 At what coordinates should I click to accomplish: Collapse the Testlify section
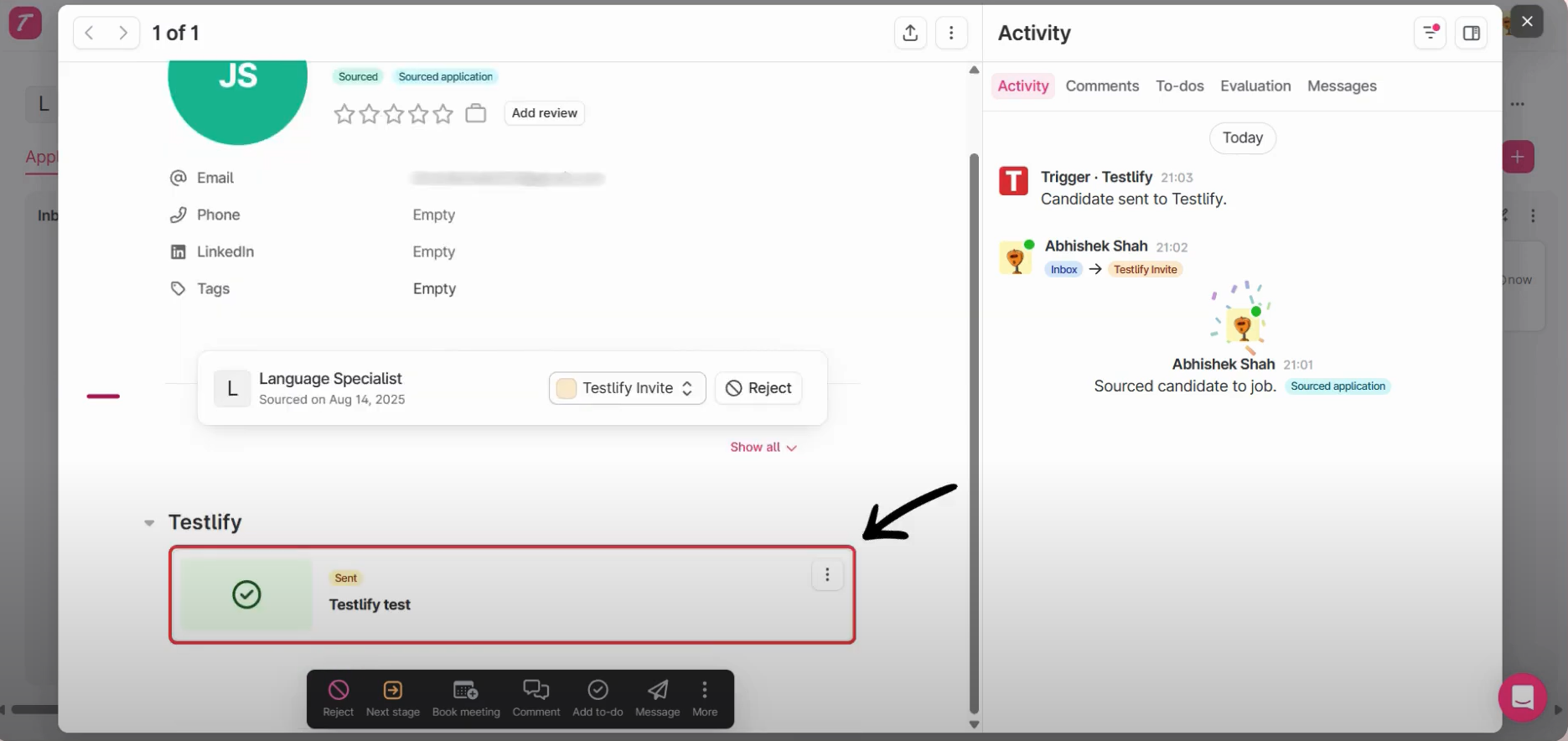click(149, 523)
